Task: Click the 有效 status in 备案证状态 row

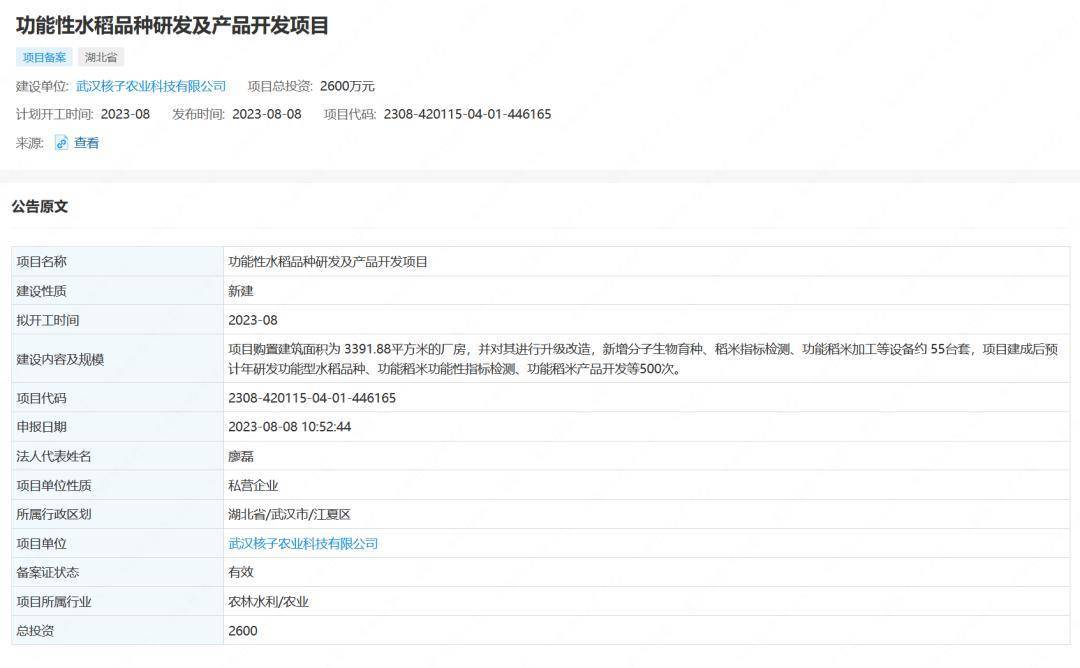Action: pos(241,573)
